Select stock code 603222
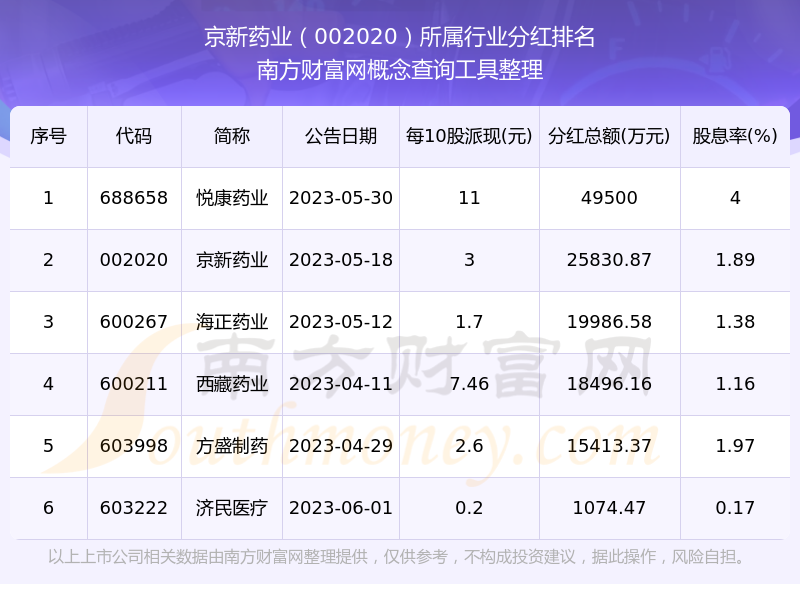The image size is (800, 606). point(134,508)
